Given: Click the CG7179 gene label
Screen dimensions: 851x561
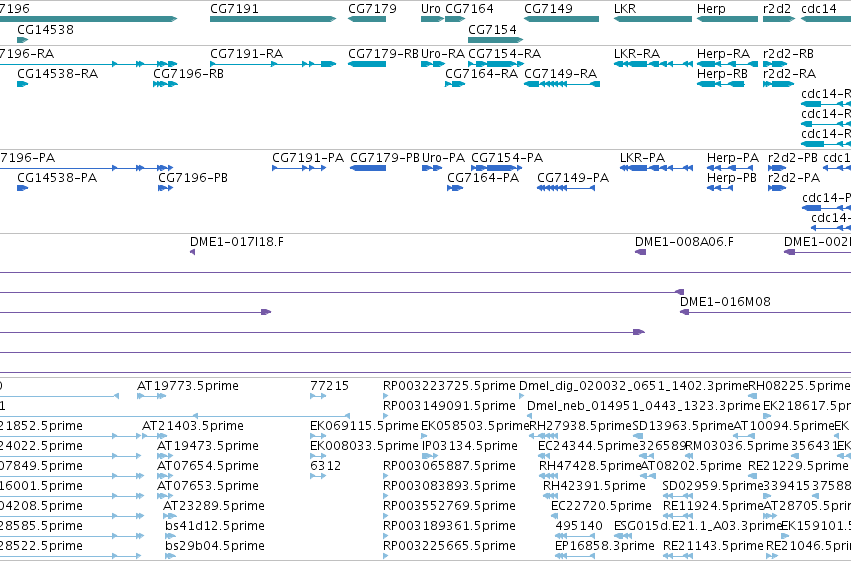Looking at the screenshot, I should 372,9.
